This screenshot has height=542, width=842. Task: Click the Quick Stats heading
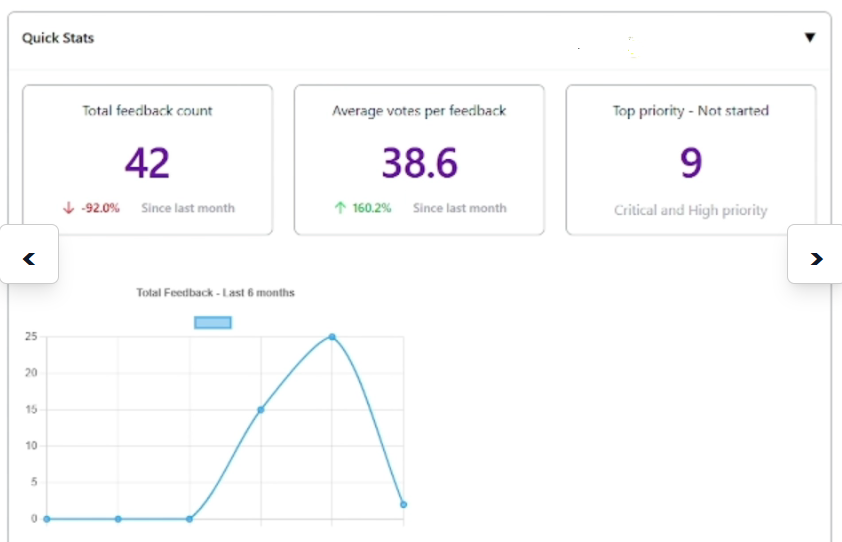(x=58, y=38)
